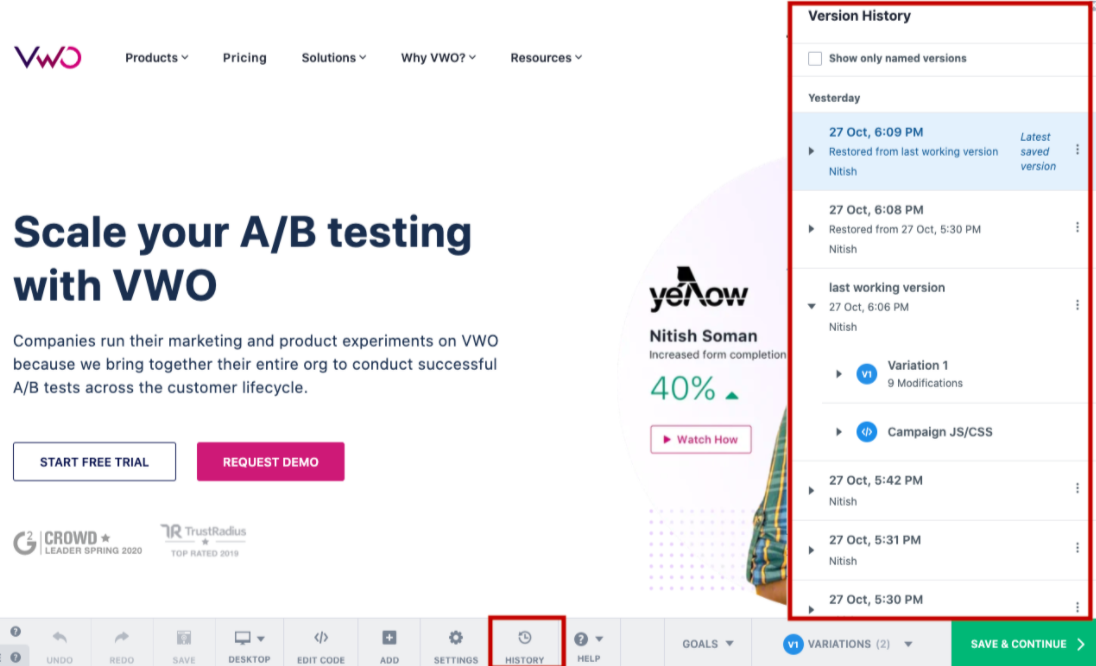Image resolution: width=1096 pixels, height=666 pixels.
Task: Click the Campaign JS/CSS code icon
Action: point(867,432)
